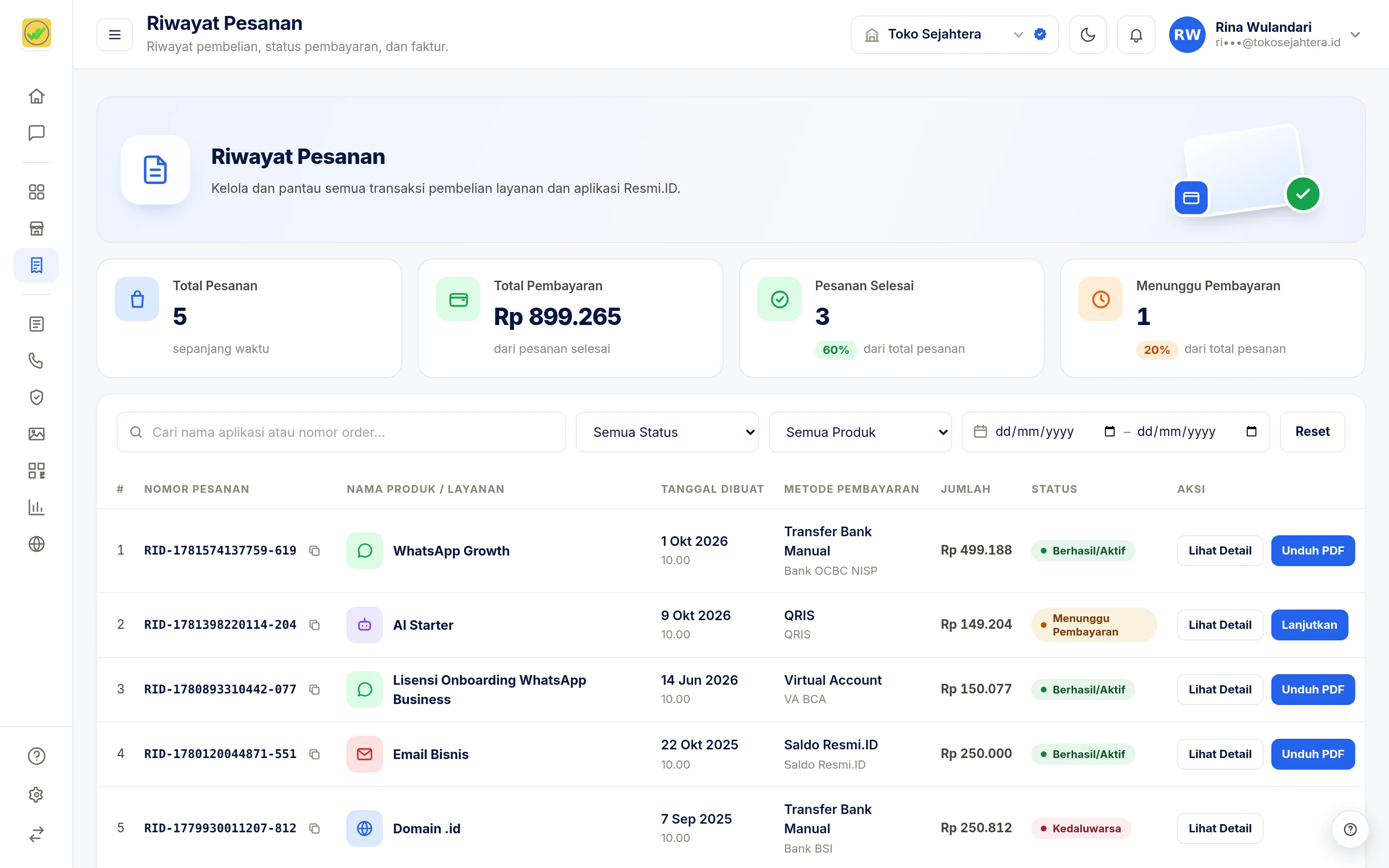Image resolution: width=1389 pixels, height=868 pixels.
Task: Open the shield check sidebar icon
Action: [36, 397]
